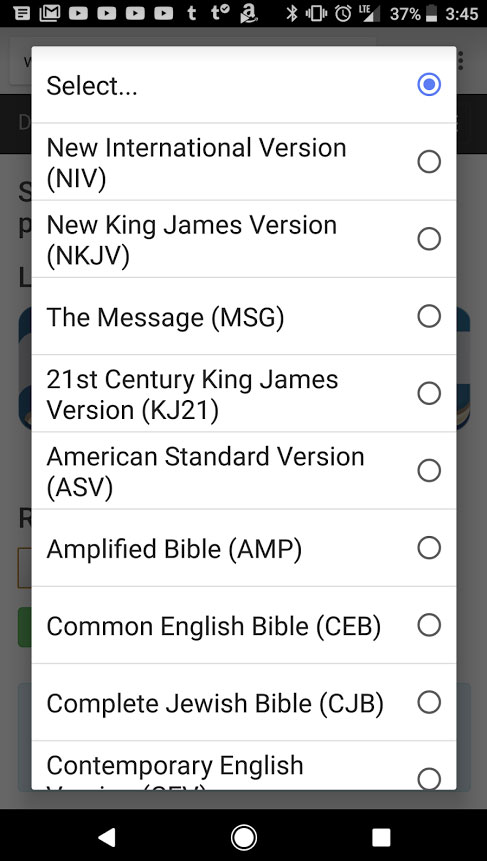Select Amplified Bible (AMP) option

244,547
